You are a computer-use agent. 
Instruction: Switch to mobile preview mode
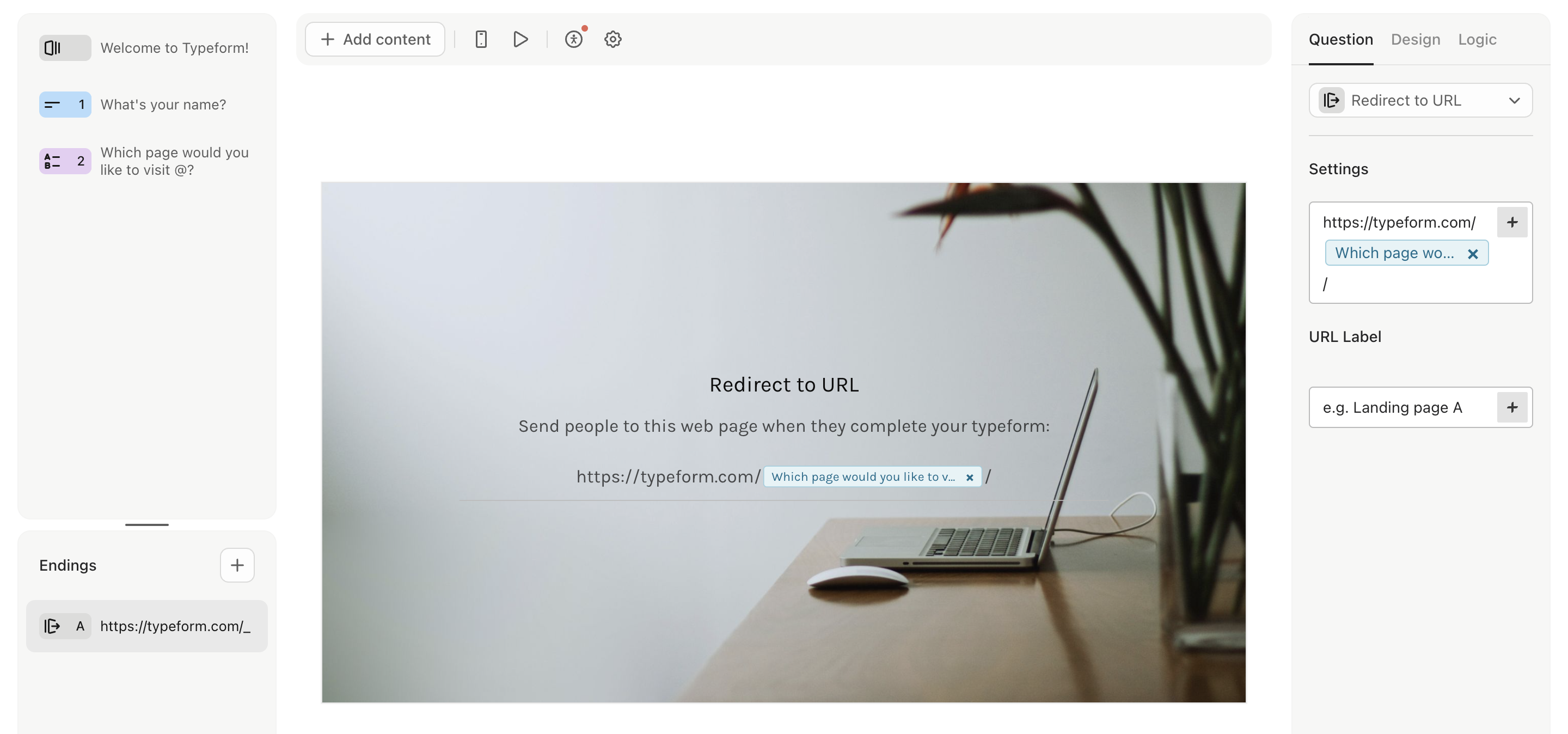click(480, 39)
